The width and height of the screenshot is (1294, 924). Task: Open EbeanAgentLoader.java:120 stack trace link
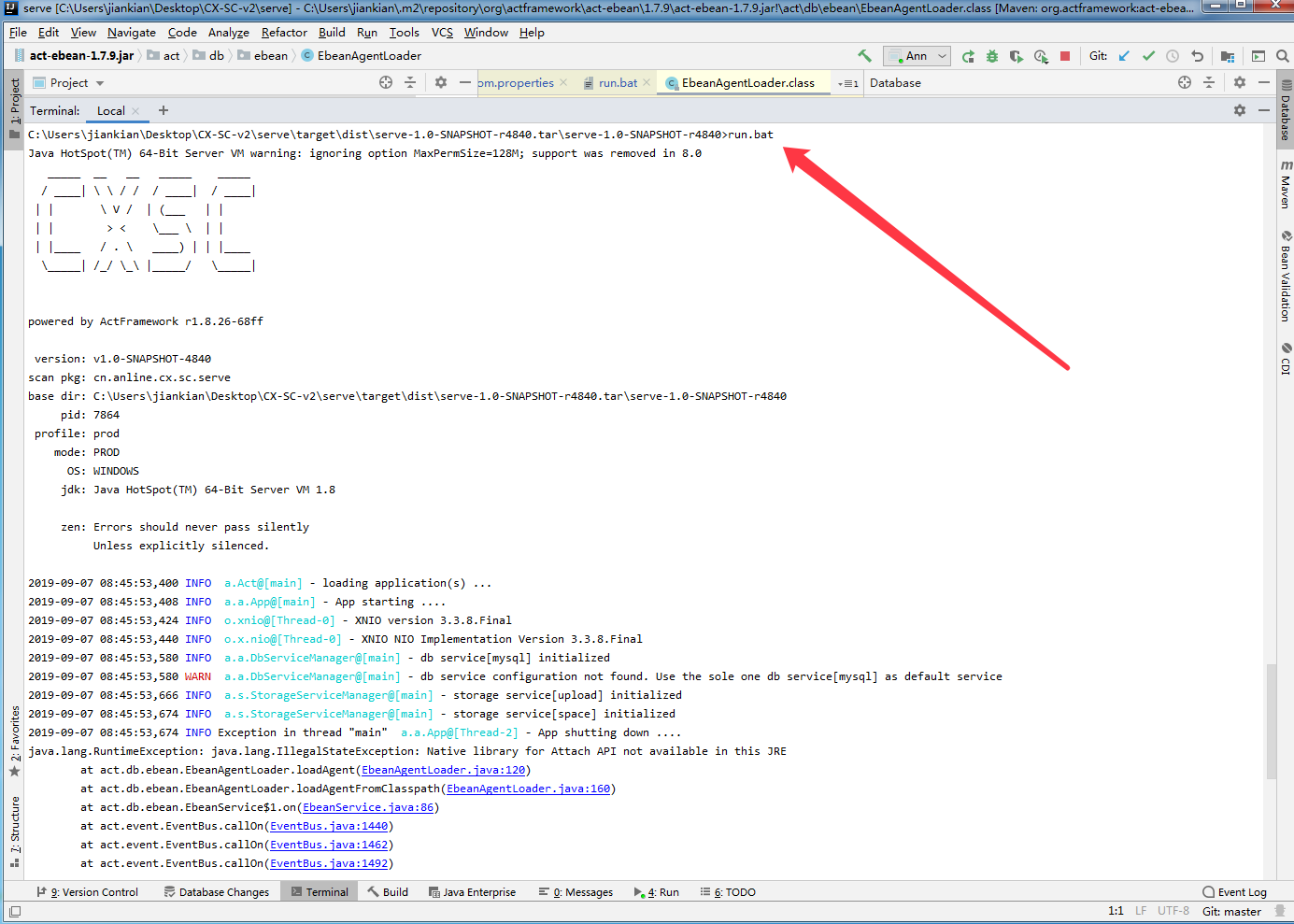[x=443, y=769]
